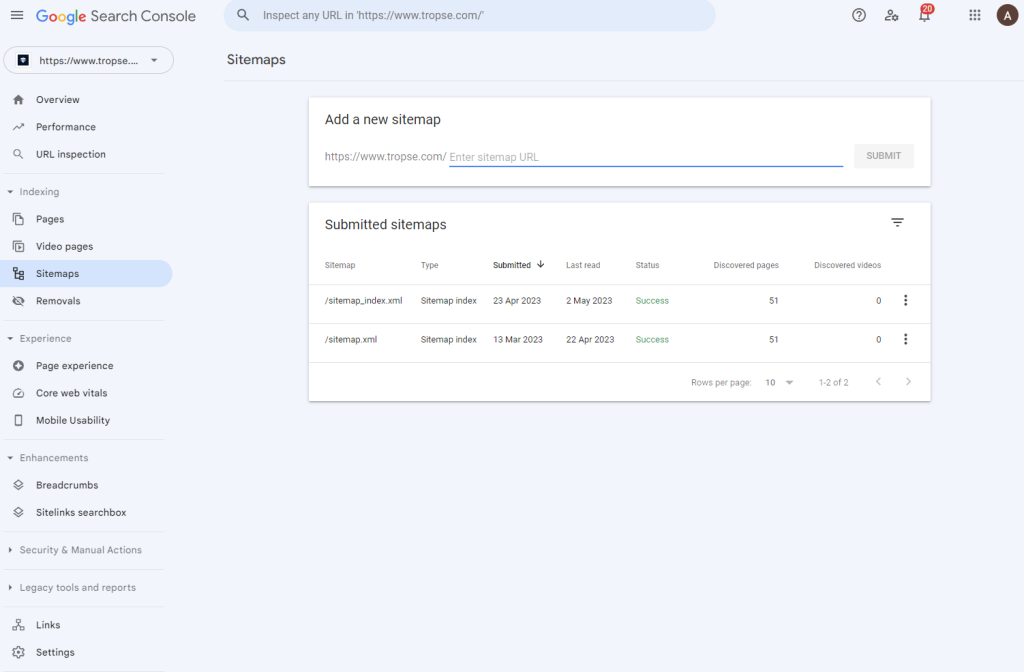Click the Page experience plus icon
Image resolution: width=1024 pixels, height=672 pixels.
(x=18, y=366)
